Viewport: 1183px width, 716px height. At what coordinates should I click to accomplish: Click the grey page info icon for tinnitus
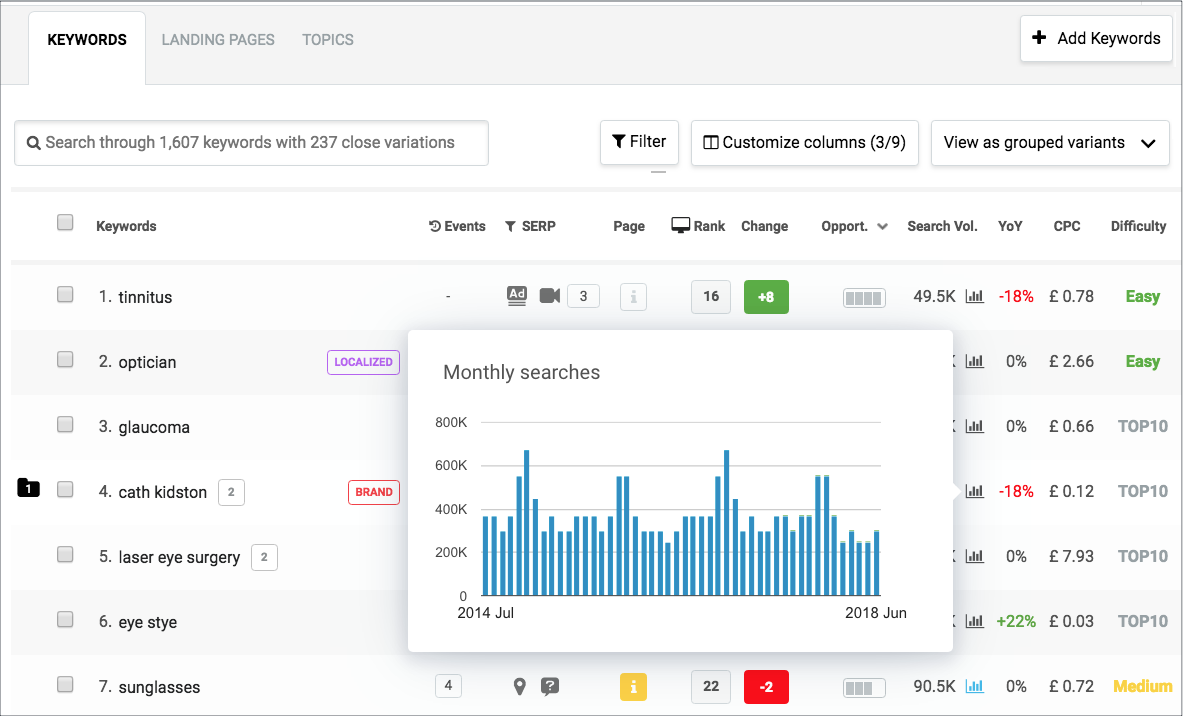pos(633,297)
